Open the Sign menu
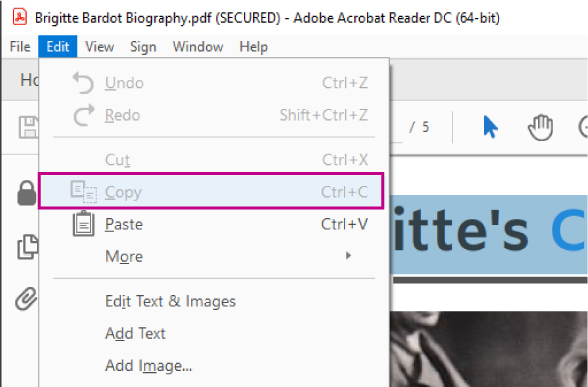The height and width of the screenshot is (387, 588). 143,46
